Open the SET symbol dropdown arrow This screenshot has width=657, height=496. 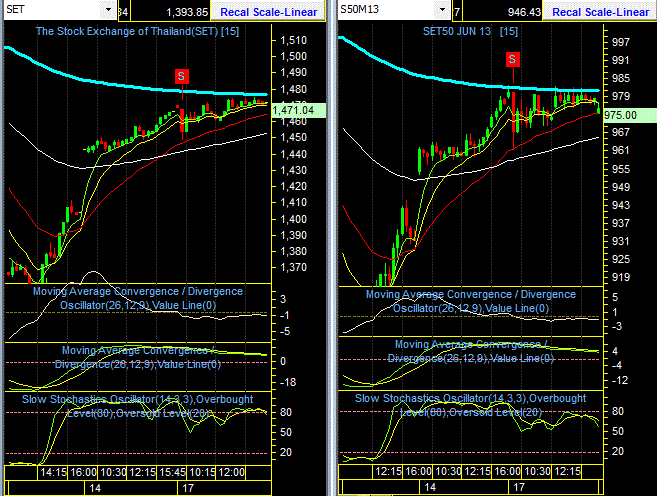109,9
